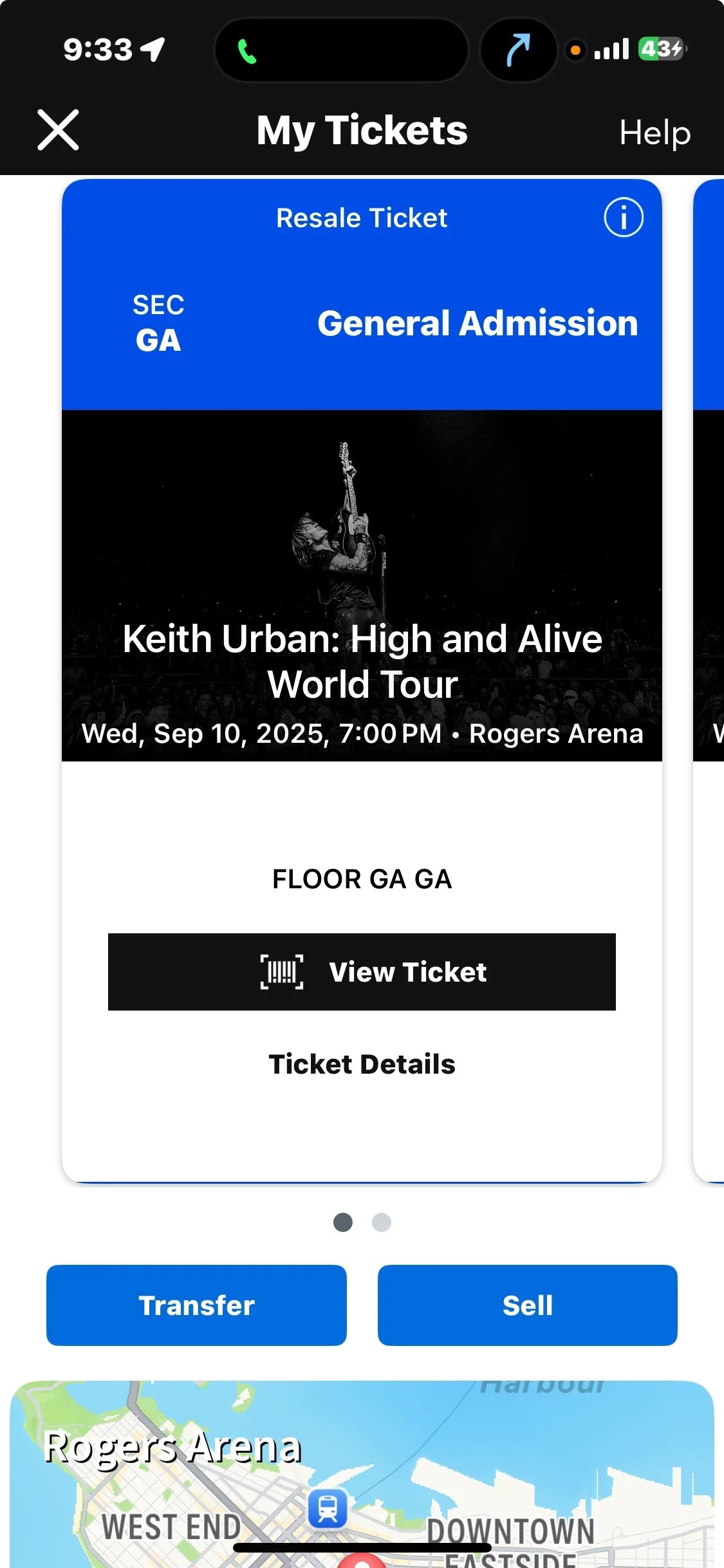Viewport: 724px width, 1568px height.
Task: Open the Help link
Action: click(654, 133)
